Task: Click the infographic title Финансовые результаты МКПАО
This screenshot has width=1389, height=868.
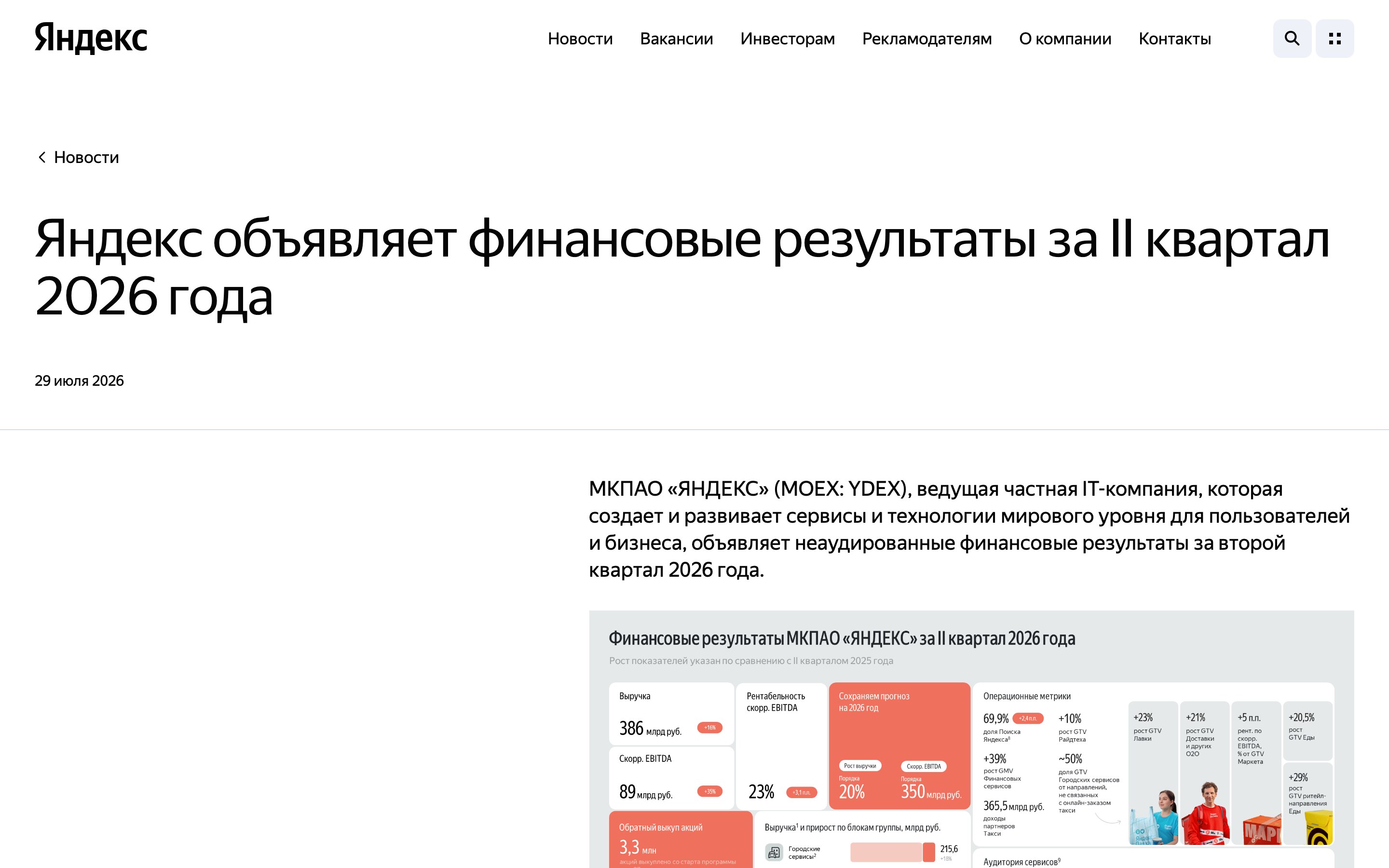Action: [842, 638]
